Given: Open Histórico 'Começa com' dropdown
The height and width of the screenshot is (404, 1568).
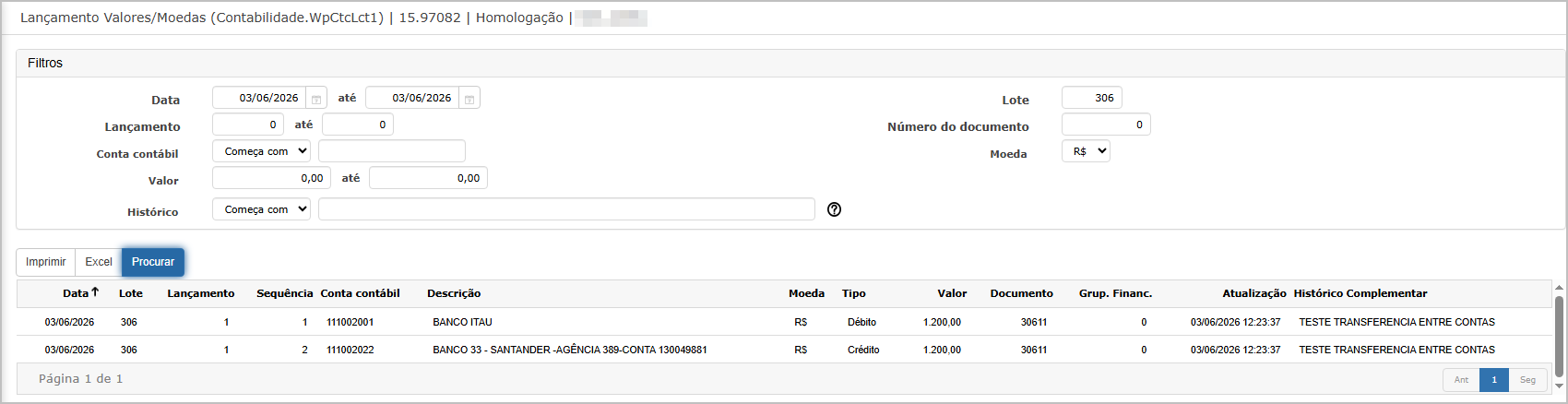Looking at the screenshot, I should pyautogui.click(x=261, y=209).
